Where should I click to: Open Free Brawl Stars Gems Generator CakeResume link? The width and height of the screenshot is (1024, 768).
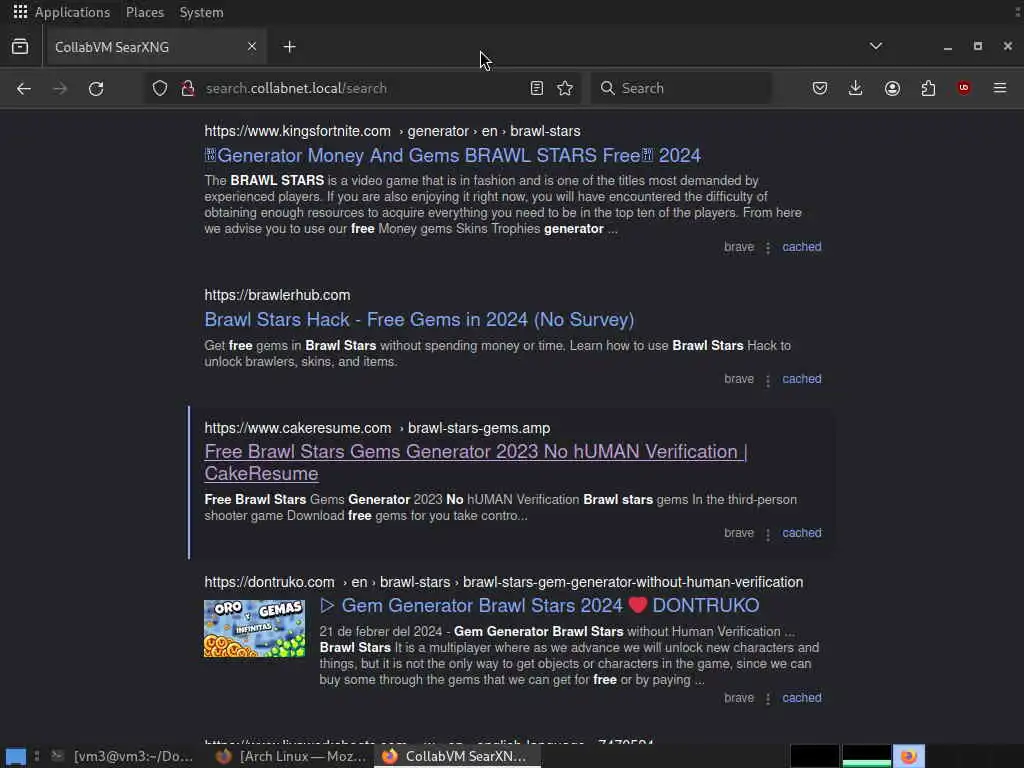(475, 462)
